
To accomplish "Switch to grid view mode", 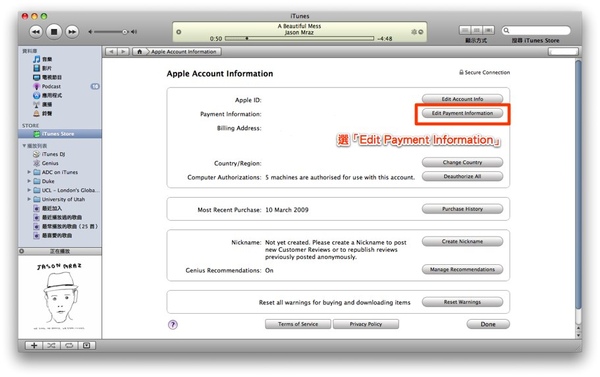I will (477, 30).
